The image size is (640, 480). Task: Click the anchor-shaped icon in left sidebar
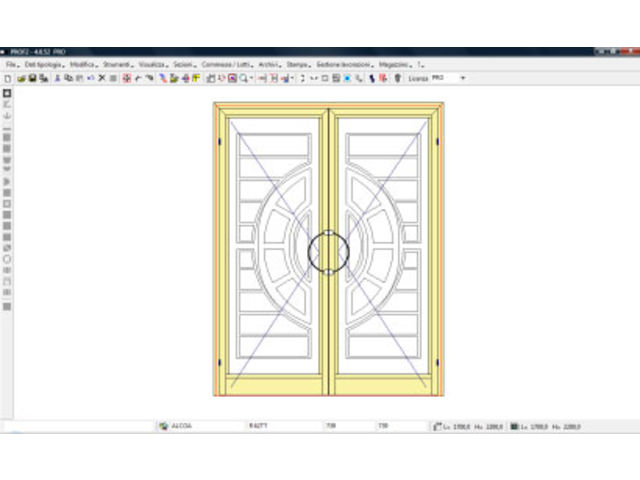7,116
